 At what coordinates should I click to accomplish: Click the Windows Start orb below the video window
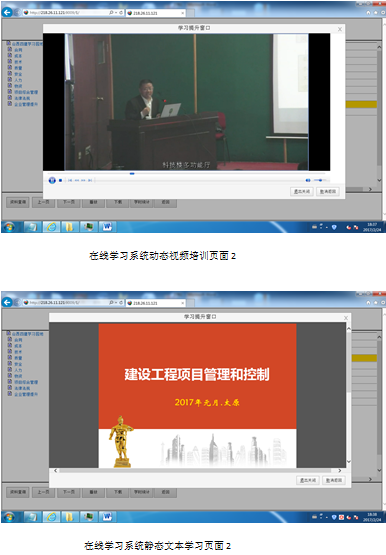[x=9, y=227]
